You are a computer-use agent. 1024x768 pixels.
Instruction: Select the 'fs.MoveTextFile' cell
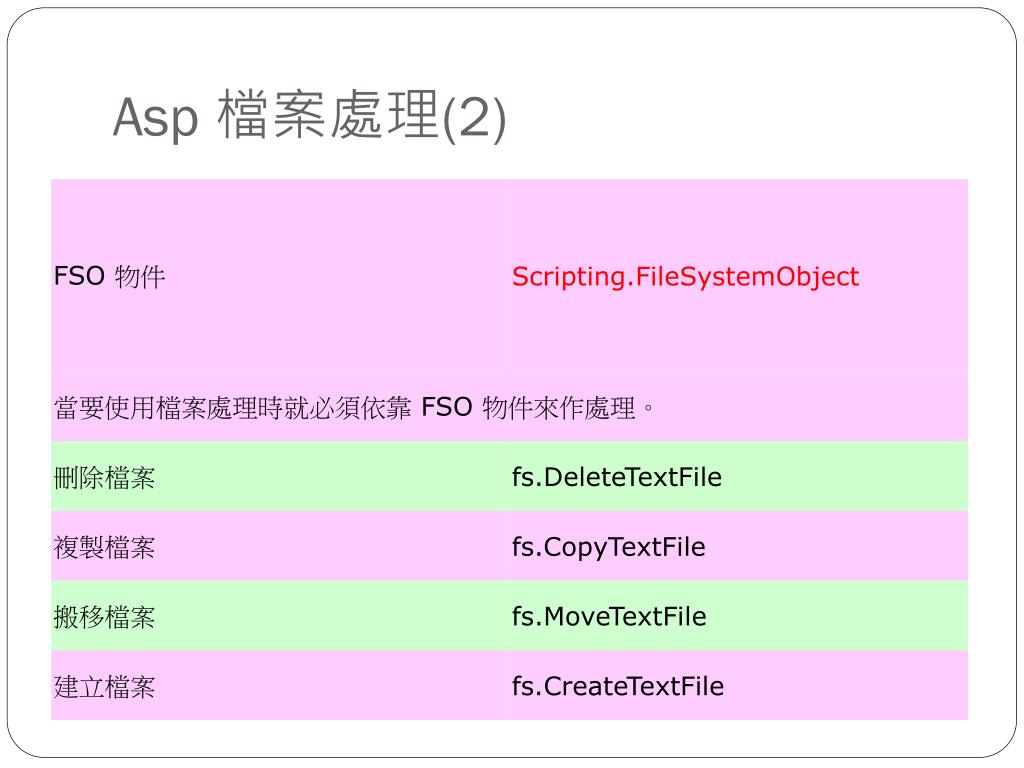click(x=739, y=616)
